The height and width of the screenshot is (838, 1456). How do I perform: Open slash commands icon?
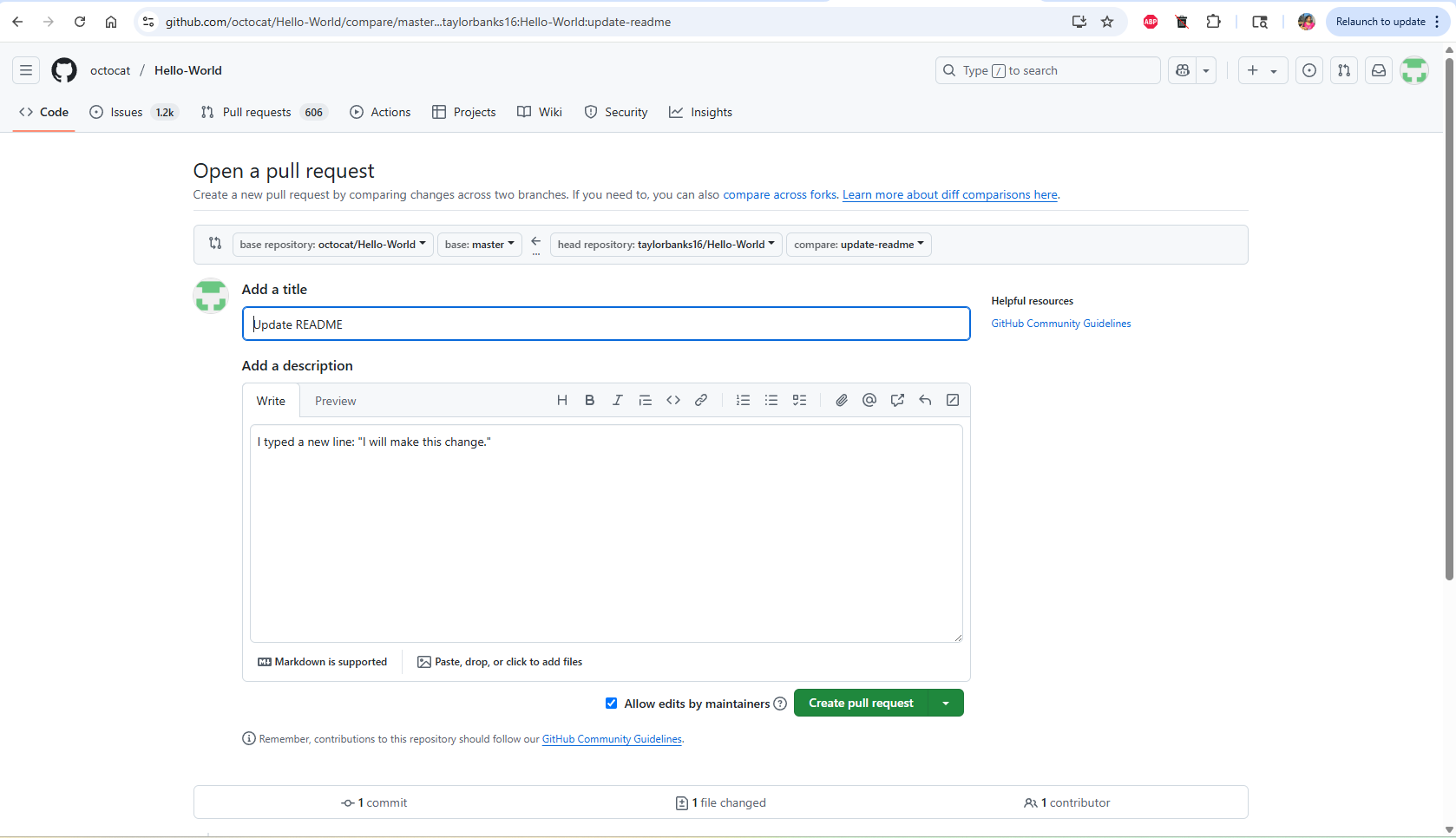[953, 400]
